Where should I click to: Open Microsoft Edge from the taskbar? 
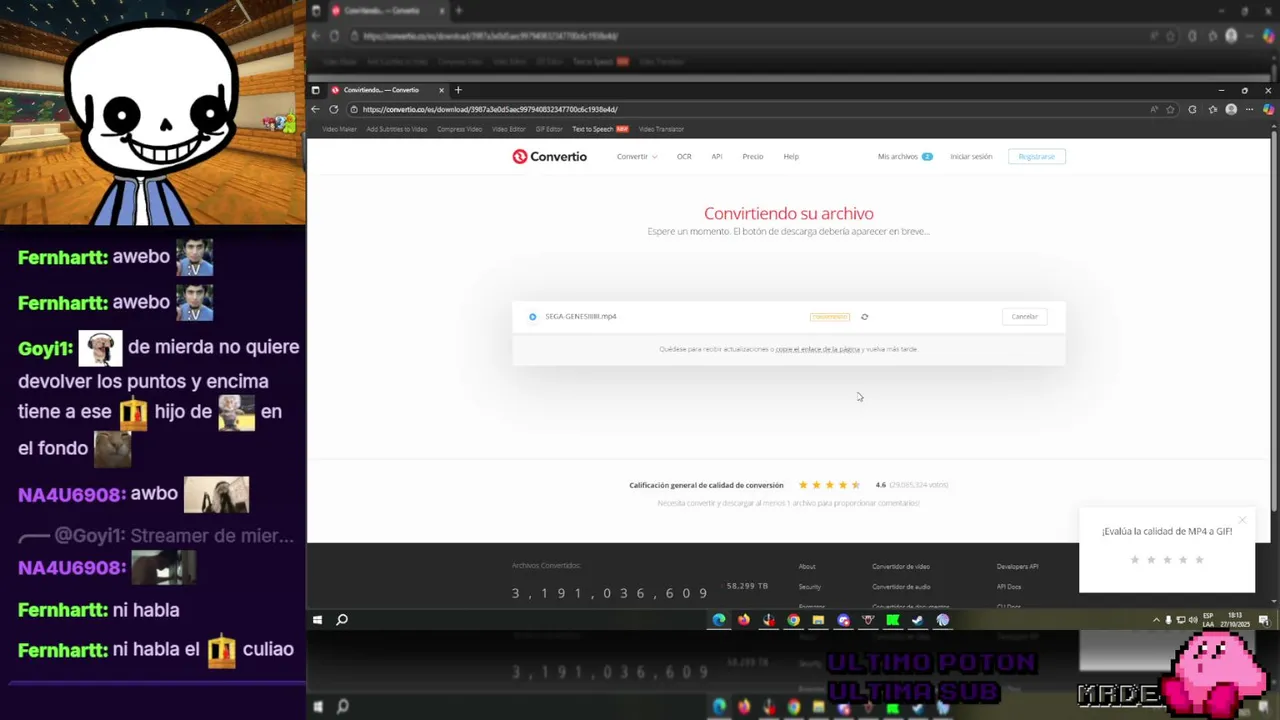719,620
